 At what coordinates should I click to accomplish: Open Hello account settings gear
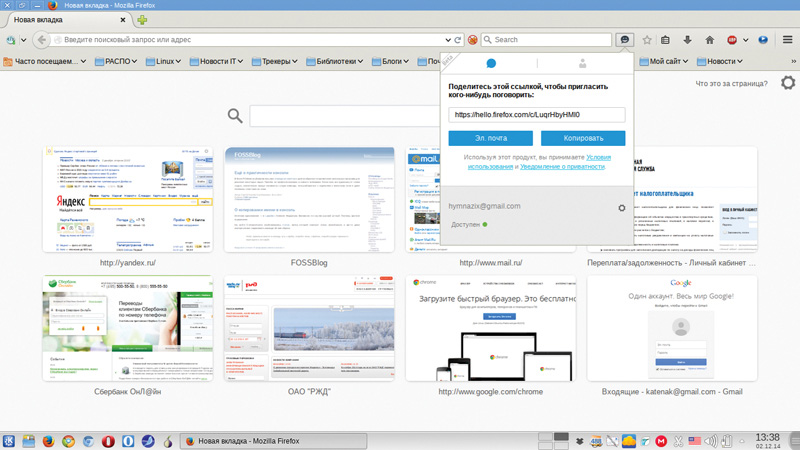(x=621, y=208)
